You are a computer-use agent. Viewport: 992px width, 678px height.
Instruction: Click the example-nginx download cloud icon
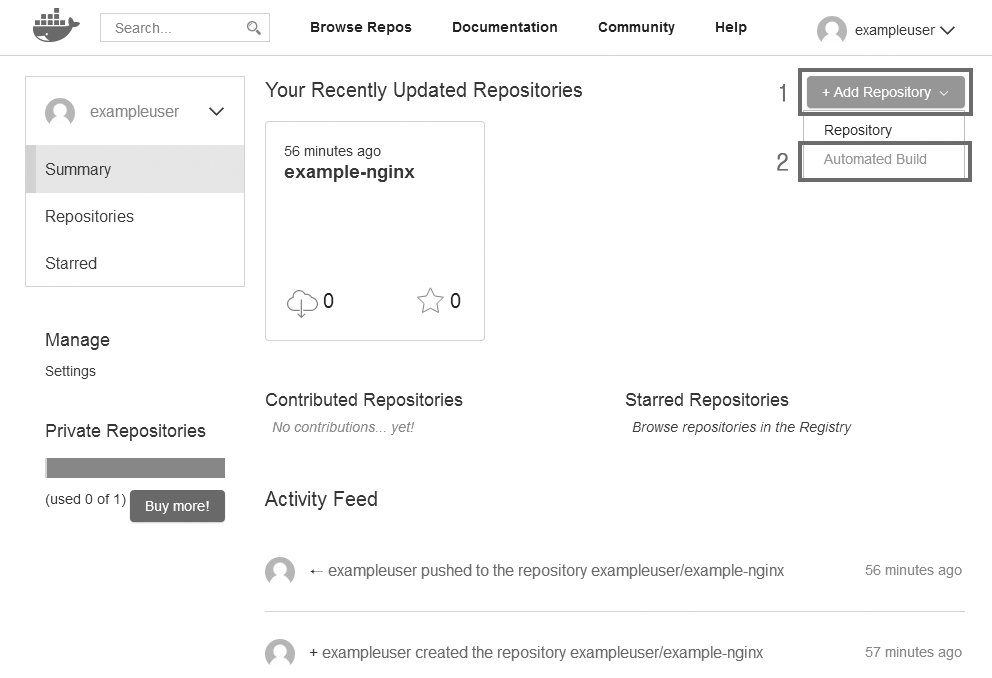(x=302, y=302)
